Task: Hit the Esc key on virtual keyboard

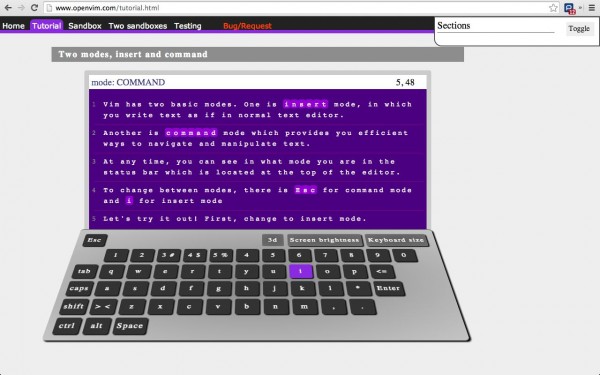Action: click(95, 240)
